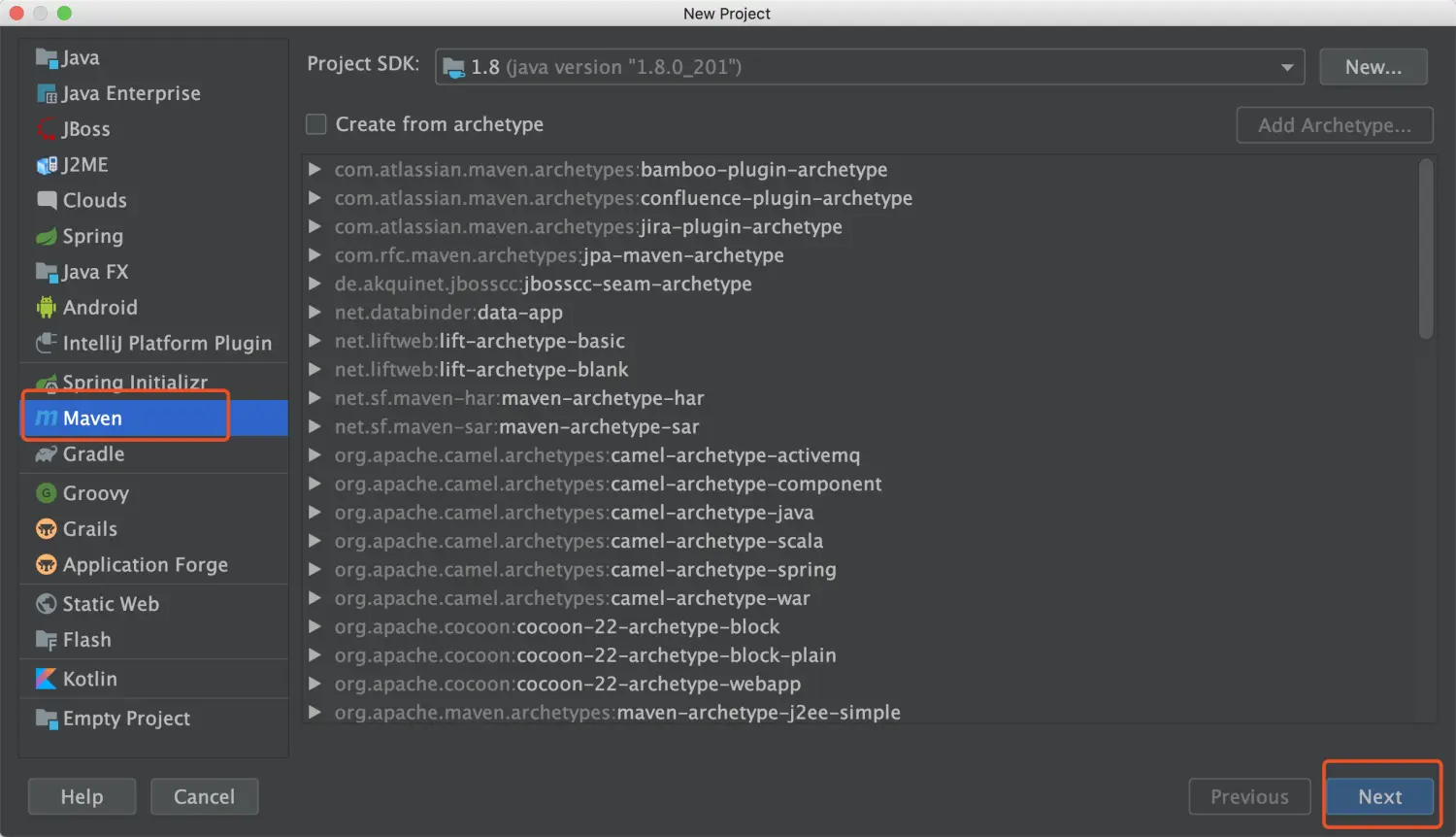Expand lift-archetype-basic entry
Image resolution: width=1456 pixels, height=837 pixels.
coord(314,341)
